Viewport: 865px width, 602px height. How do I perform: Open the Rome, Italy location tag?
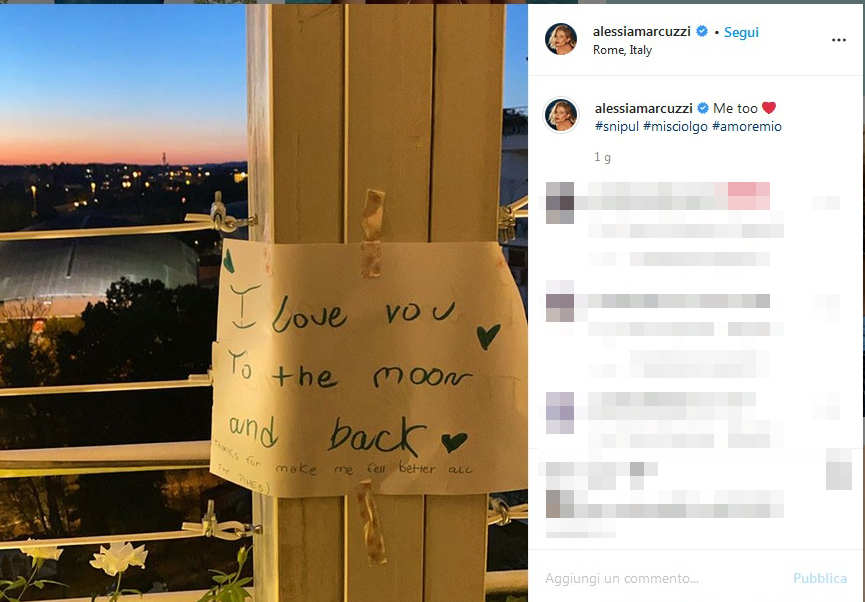pyautogui.click(x=622, y=50)
